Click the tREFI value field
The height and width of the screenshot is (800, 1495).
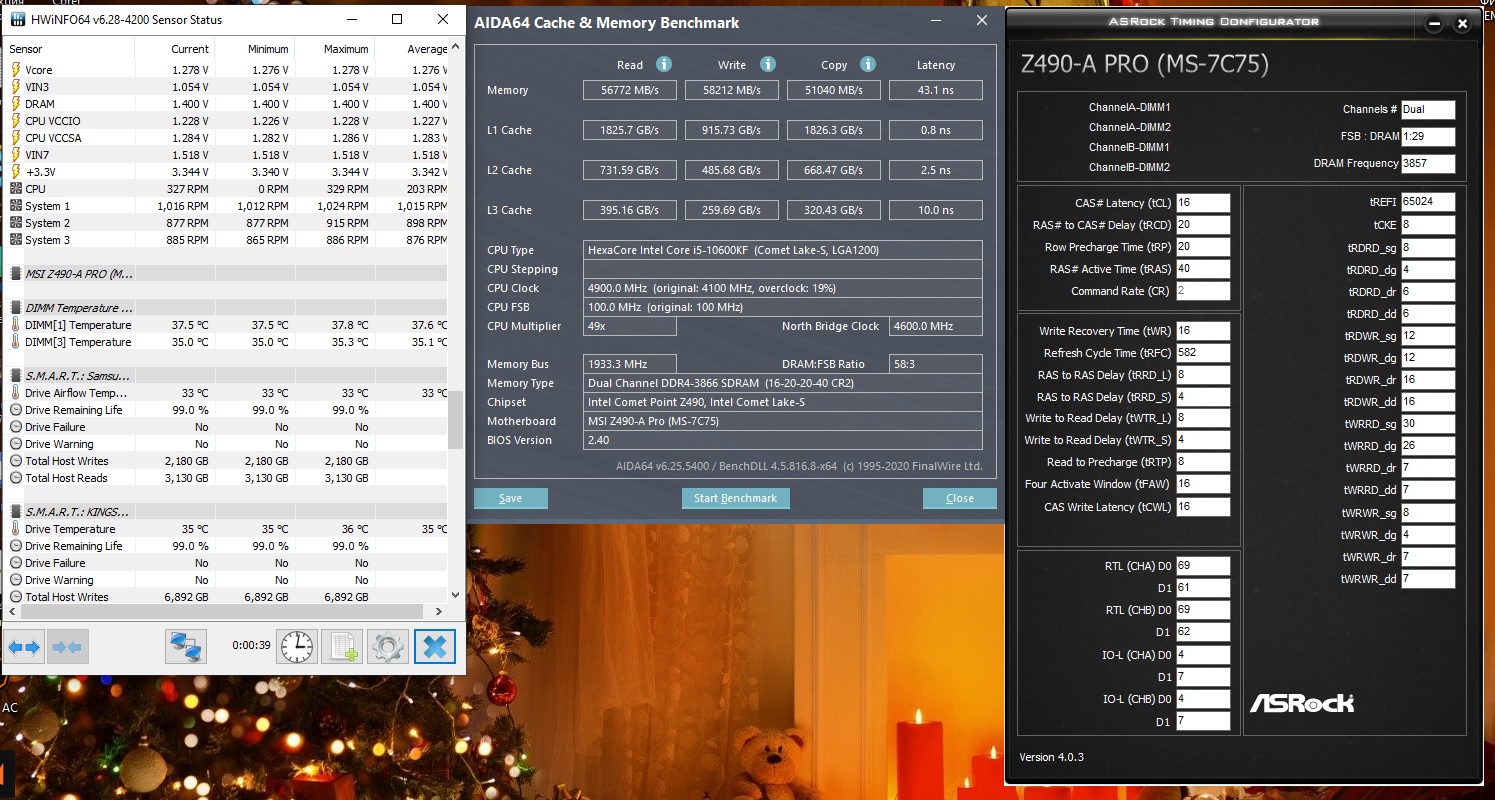[x=1428, y=202]
